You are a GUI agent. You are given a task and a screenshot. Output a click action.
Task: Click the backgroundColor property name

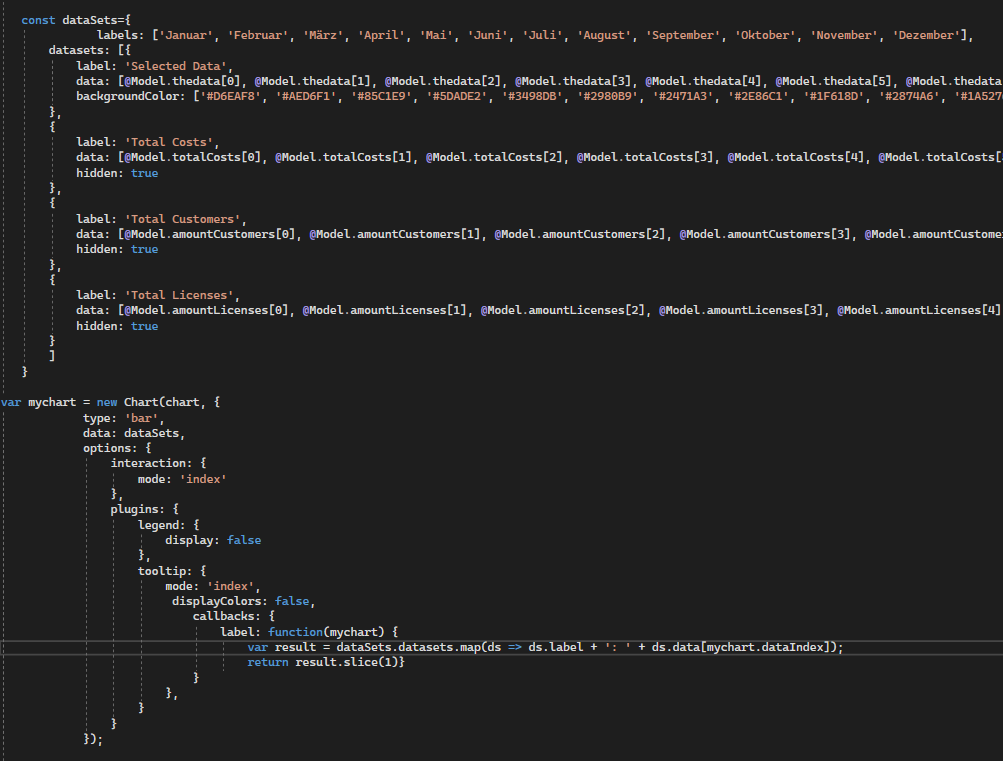(x=130, y=96)
